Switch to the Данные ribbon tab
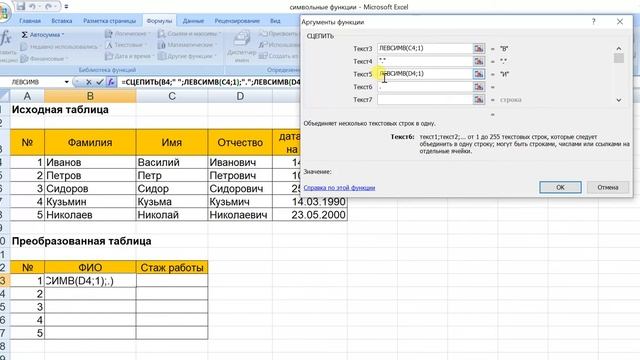The height and width of the screenshot is (360, 640). click(193, 21)
